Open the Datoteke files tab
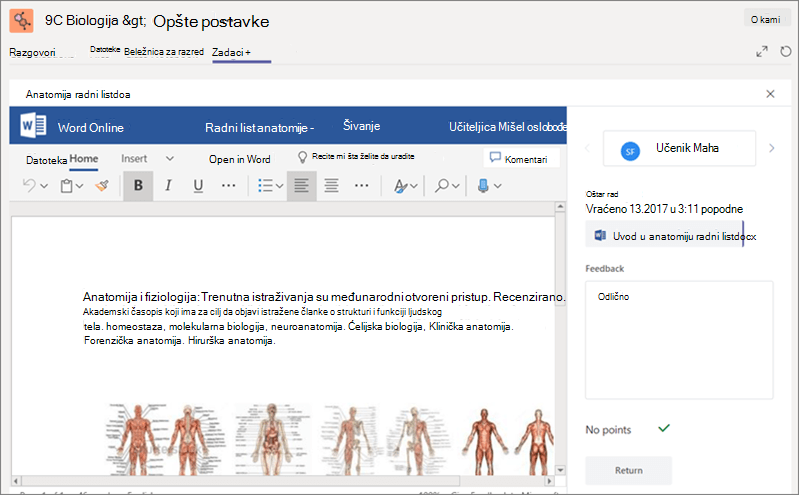 (x=105, y=49)
